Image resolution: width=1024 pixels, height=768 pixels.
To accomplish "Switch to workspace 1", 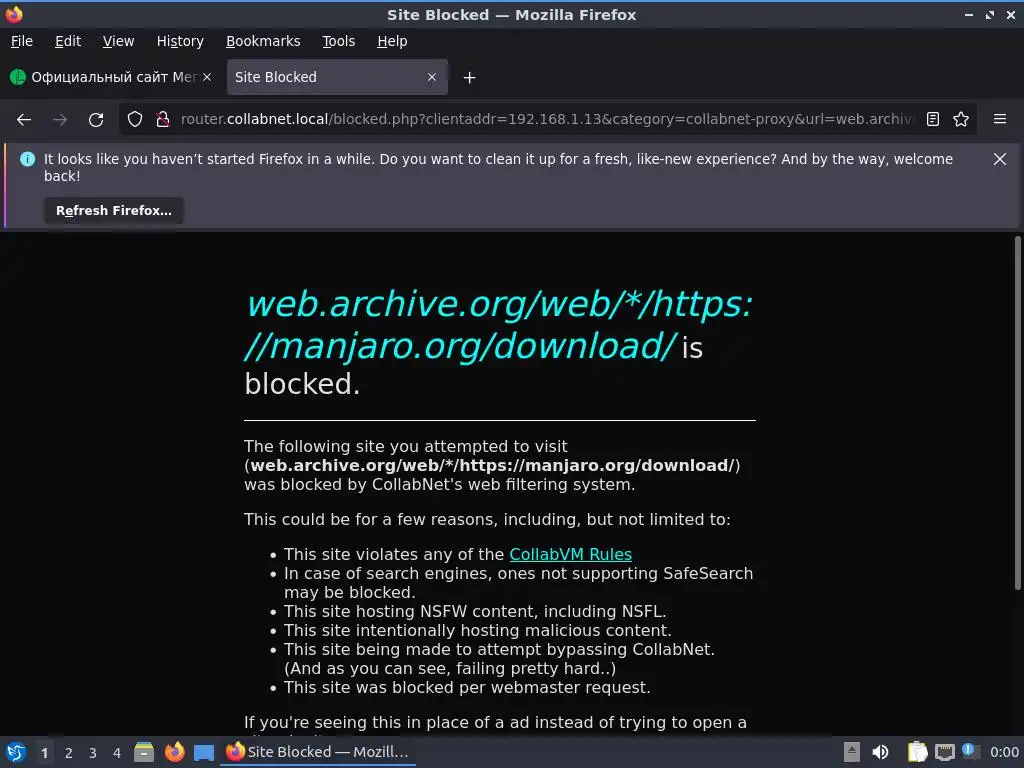I will pyautogui.click(x=44, y=753).
